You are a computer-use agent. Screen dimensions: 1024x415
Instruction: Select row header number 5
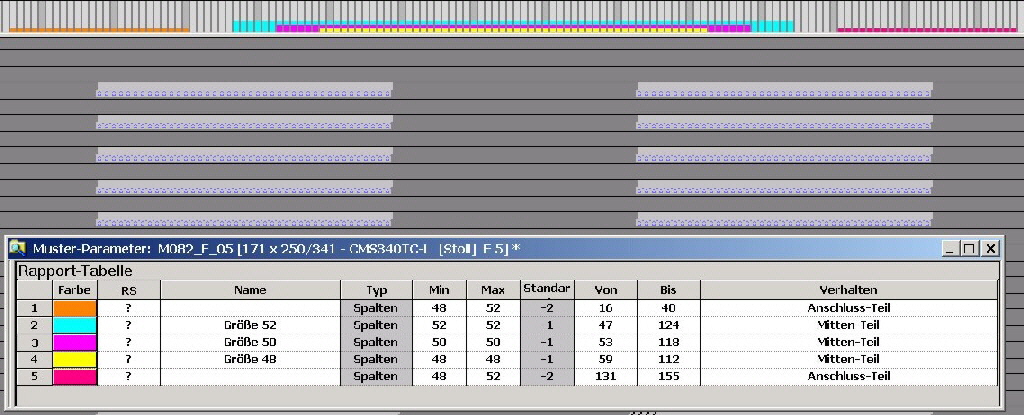34,376
